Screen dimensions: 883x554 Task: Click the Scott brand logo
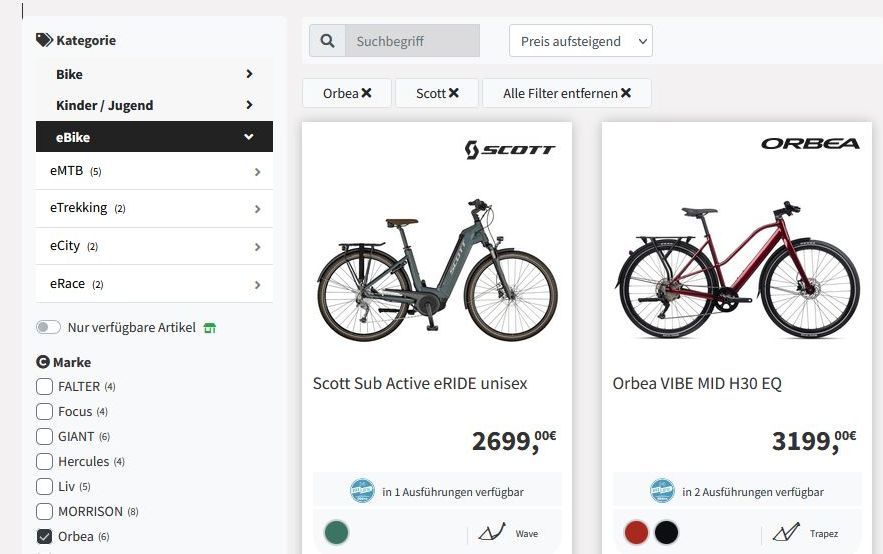[509, 150]
